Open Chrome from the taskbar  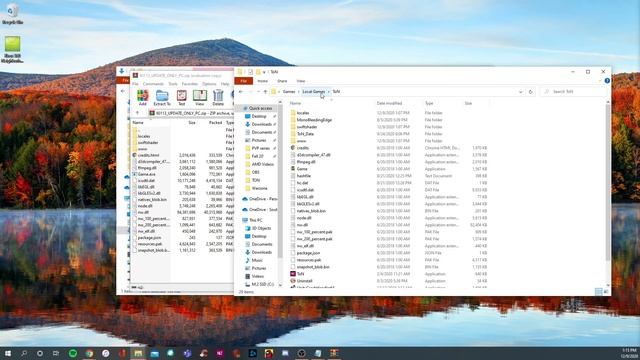[x=89, y=353]
